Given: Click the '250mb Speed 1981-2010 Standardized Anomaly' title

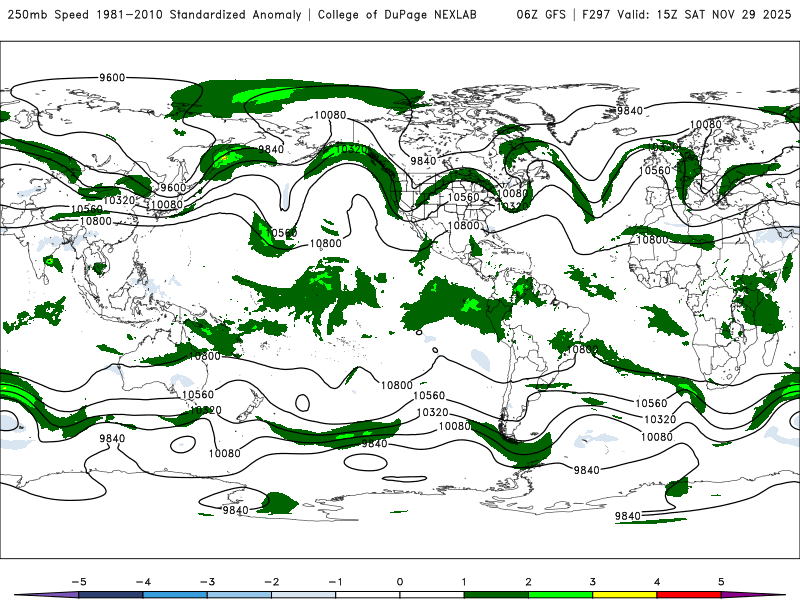Looking at the screenshot, I should tap(155, 15).
